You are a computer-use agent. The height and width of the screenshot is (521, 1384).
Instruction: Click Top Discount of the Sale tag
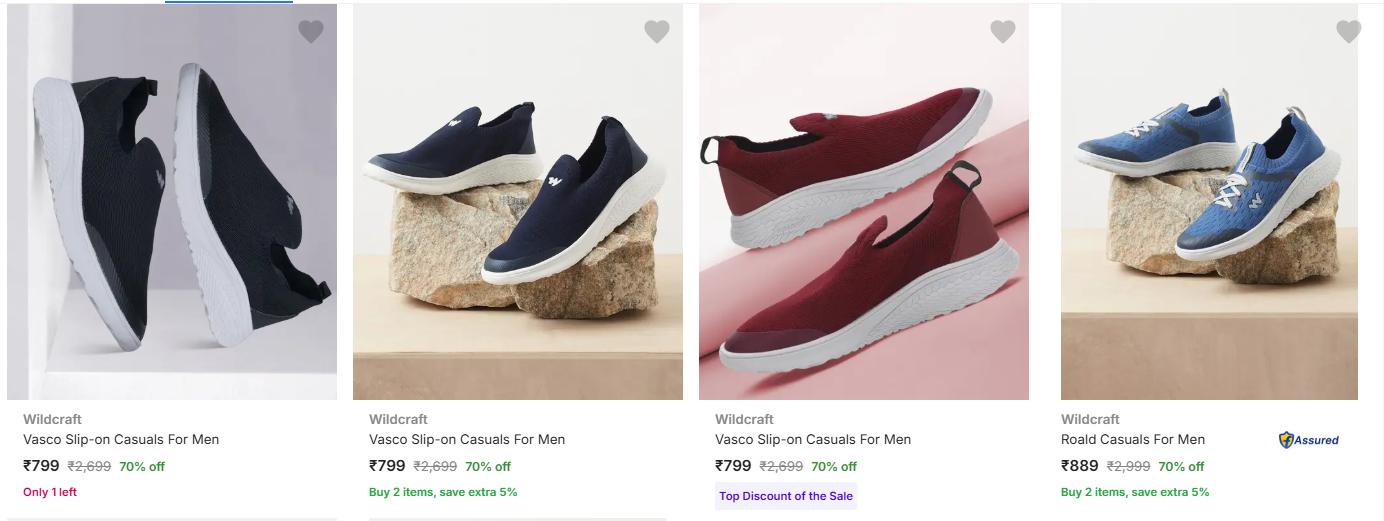[x=786, y=496]
